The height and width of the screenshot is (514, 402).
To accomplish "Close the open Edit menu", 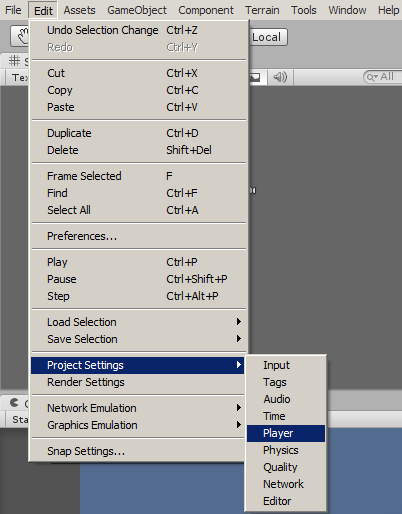I will (x=43, y=10).
